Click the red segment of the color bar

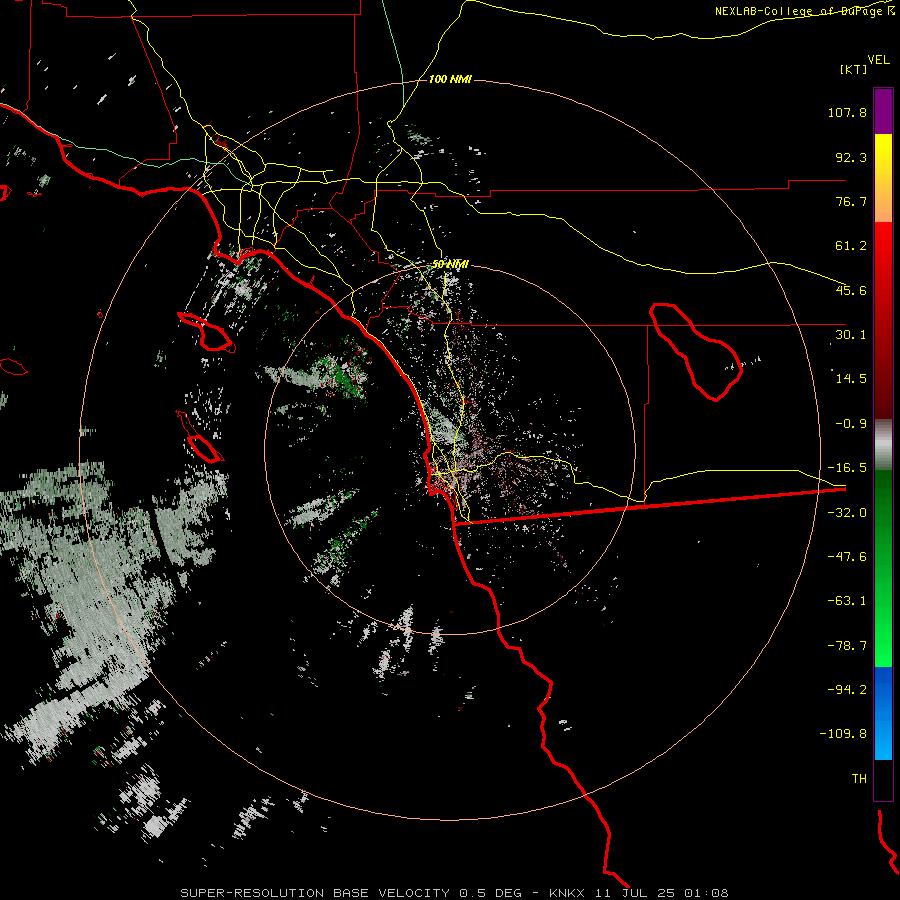883,320
